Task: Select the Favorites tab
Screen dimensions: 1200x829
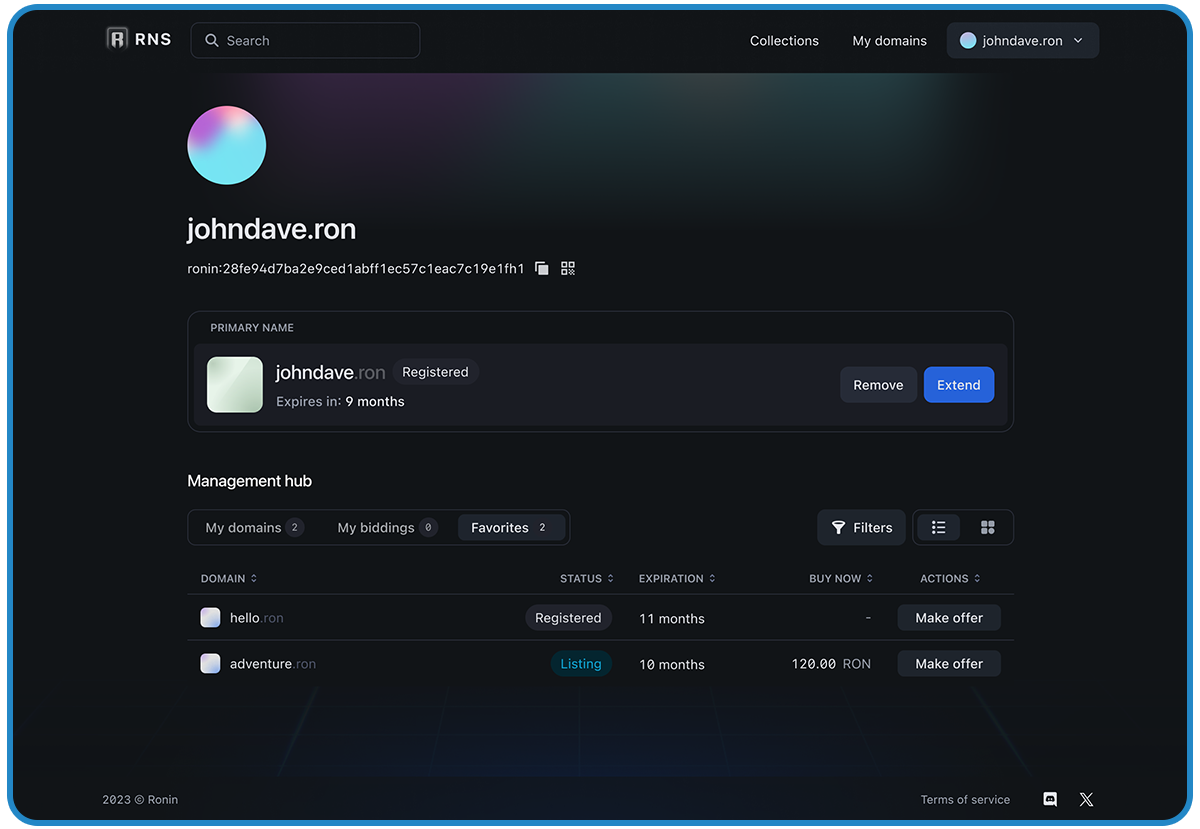Action: coord(511,528)
